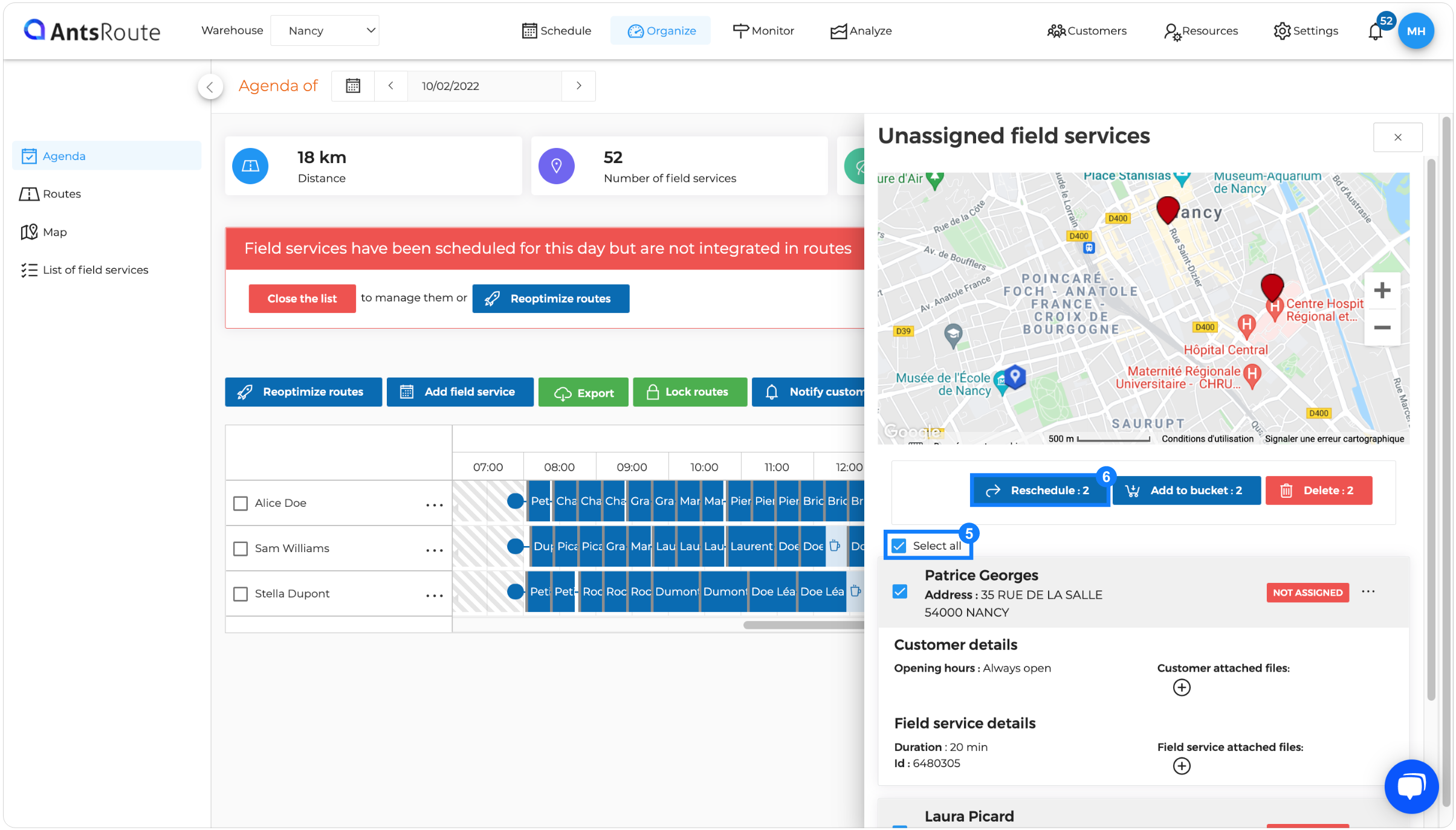Open the notifications bell icon
Viewport: 1456px width, 830px height.
click(1375, 31)
